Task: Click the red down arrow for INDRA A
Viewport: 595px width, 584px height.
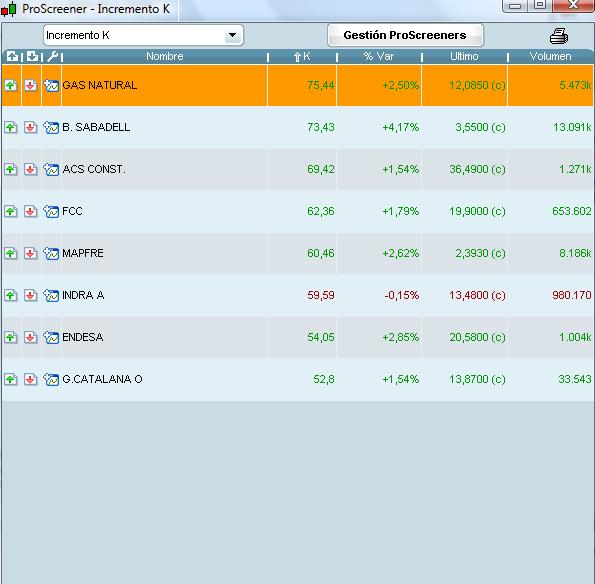Action: pyautogui.click(x=31, y=295)
